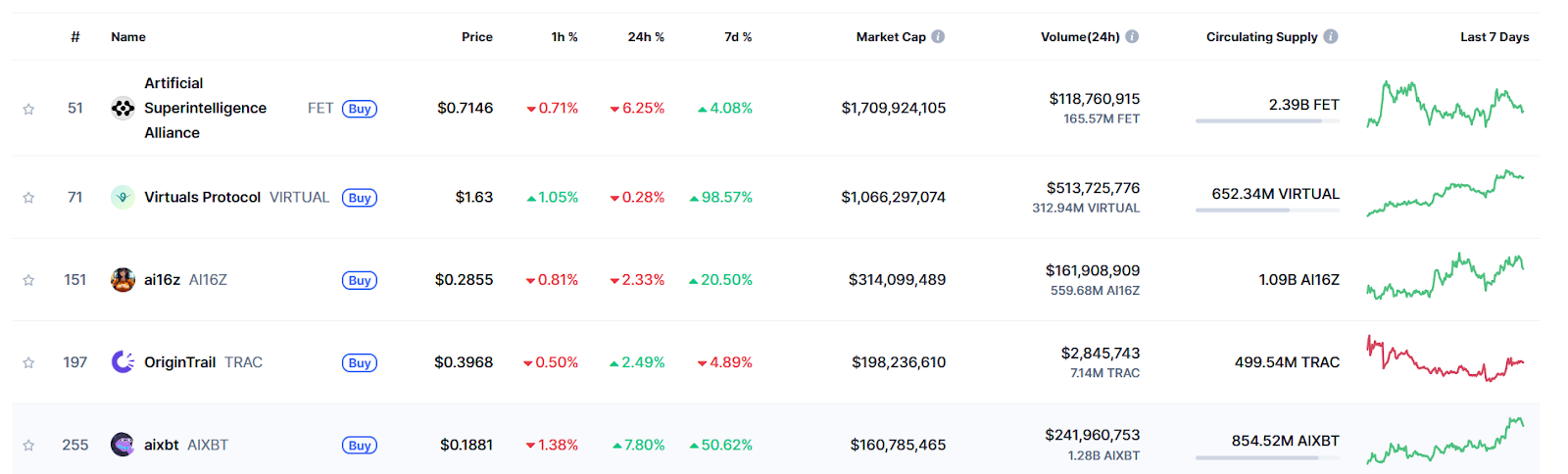The width and height of the screenshot is (1568, 474).
Task: Buy FET using the Buy button
Action: [x=360, y=109]
